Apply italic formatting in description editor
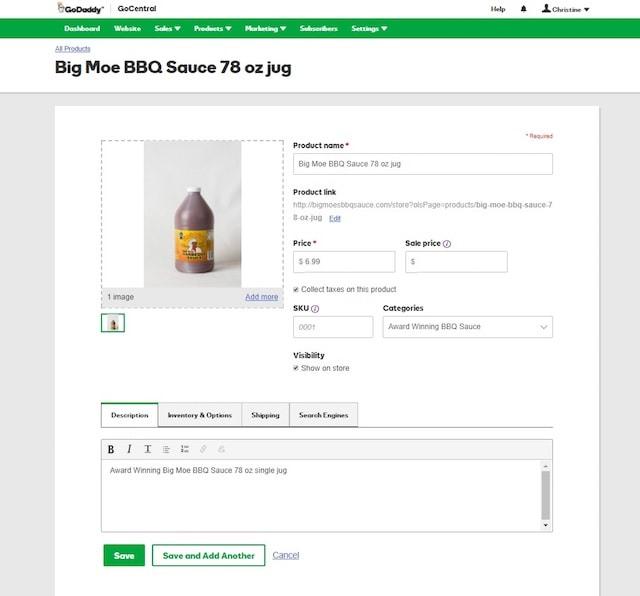Viewport: 640px width, 596px height. [129, 449]
